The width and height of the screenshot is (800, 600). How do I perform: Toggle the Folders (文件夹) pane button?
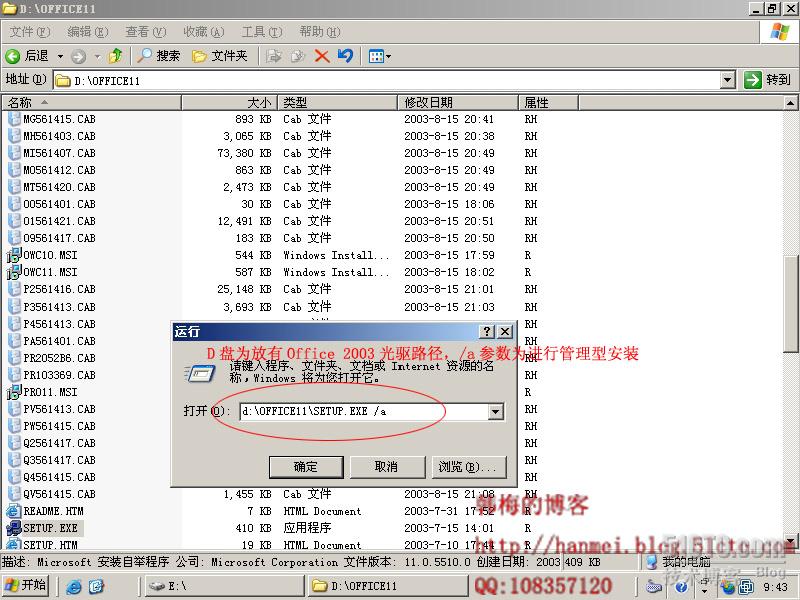[x=219, y=56]
